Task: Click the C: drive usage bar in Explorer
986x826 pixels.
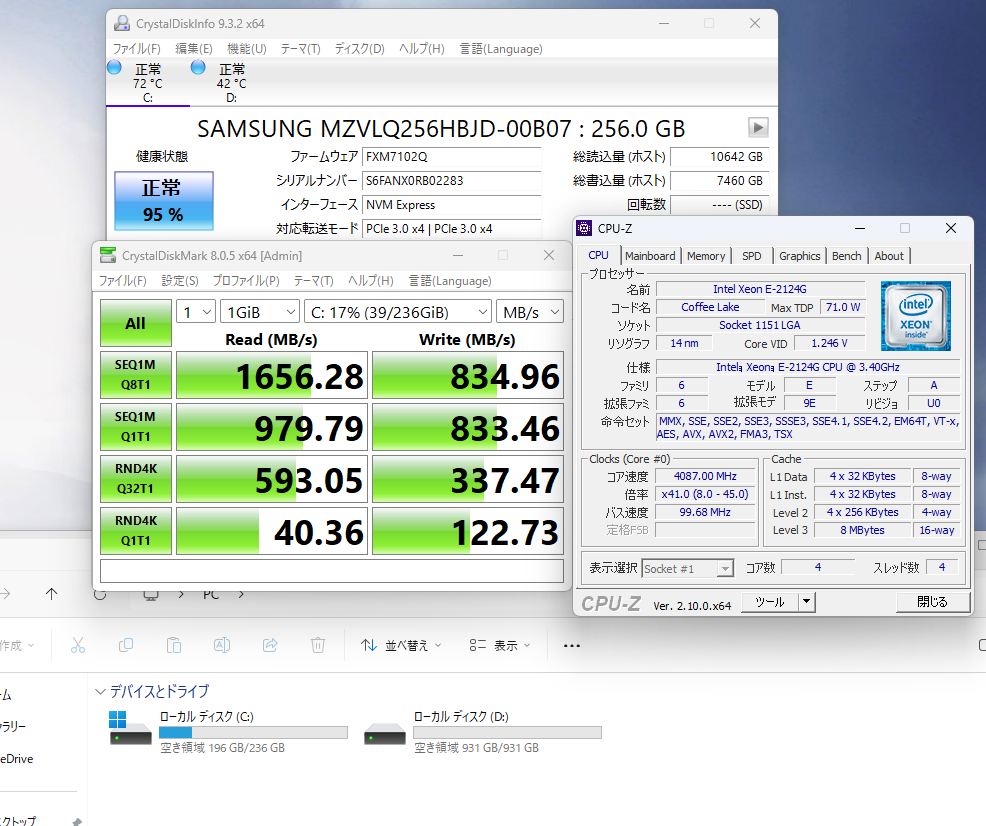Action: pos(253,732)
